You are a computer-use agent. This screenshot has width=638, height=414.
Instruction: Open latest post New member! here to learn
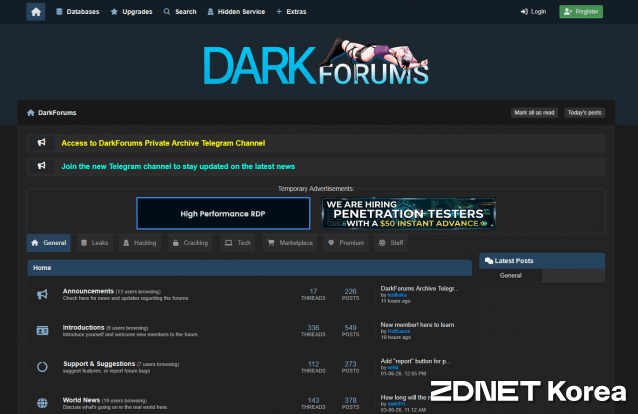click(417, 324)
